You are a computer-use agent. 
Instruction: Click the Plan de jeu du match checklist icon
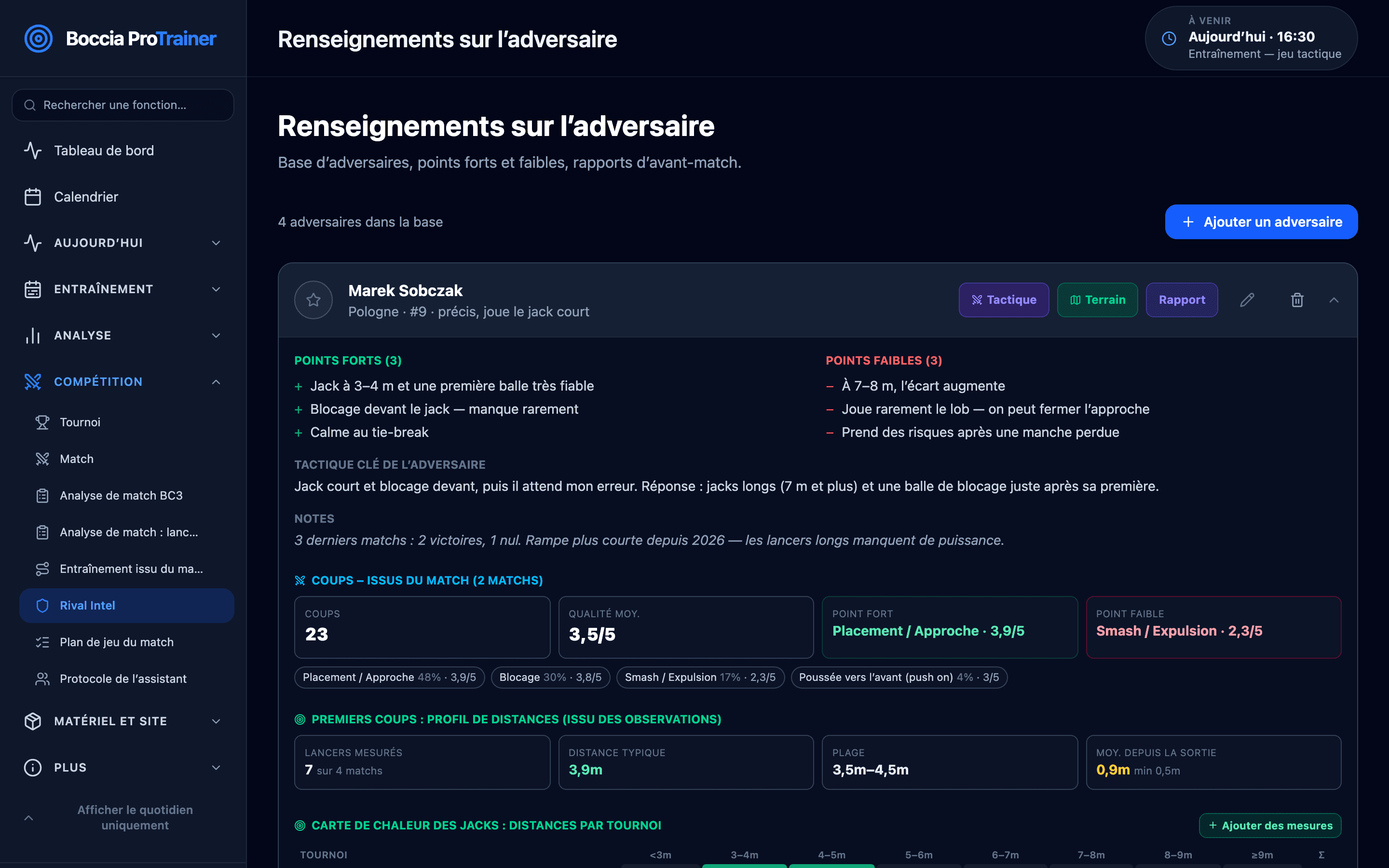[x=42, y=642]
